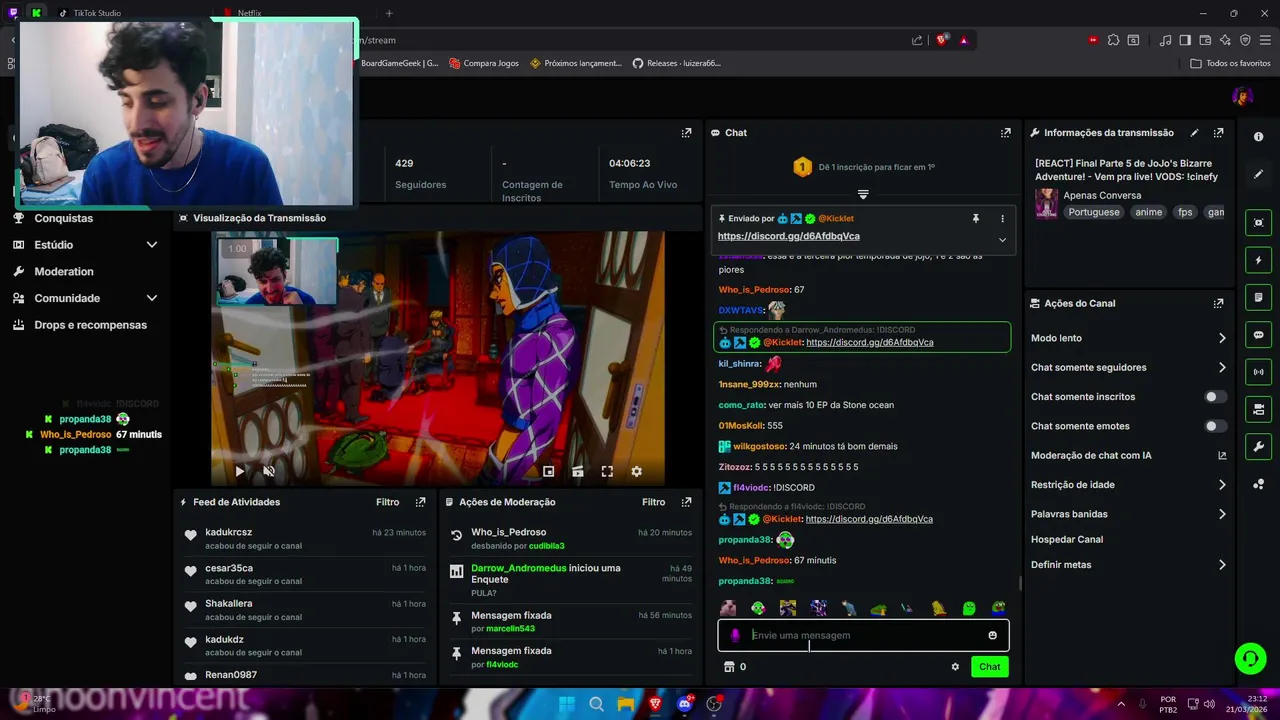1280x720 pixels.
Task: Open Todos os favoritos folder
Action: click(x=1230, y=63)
